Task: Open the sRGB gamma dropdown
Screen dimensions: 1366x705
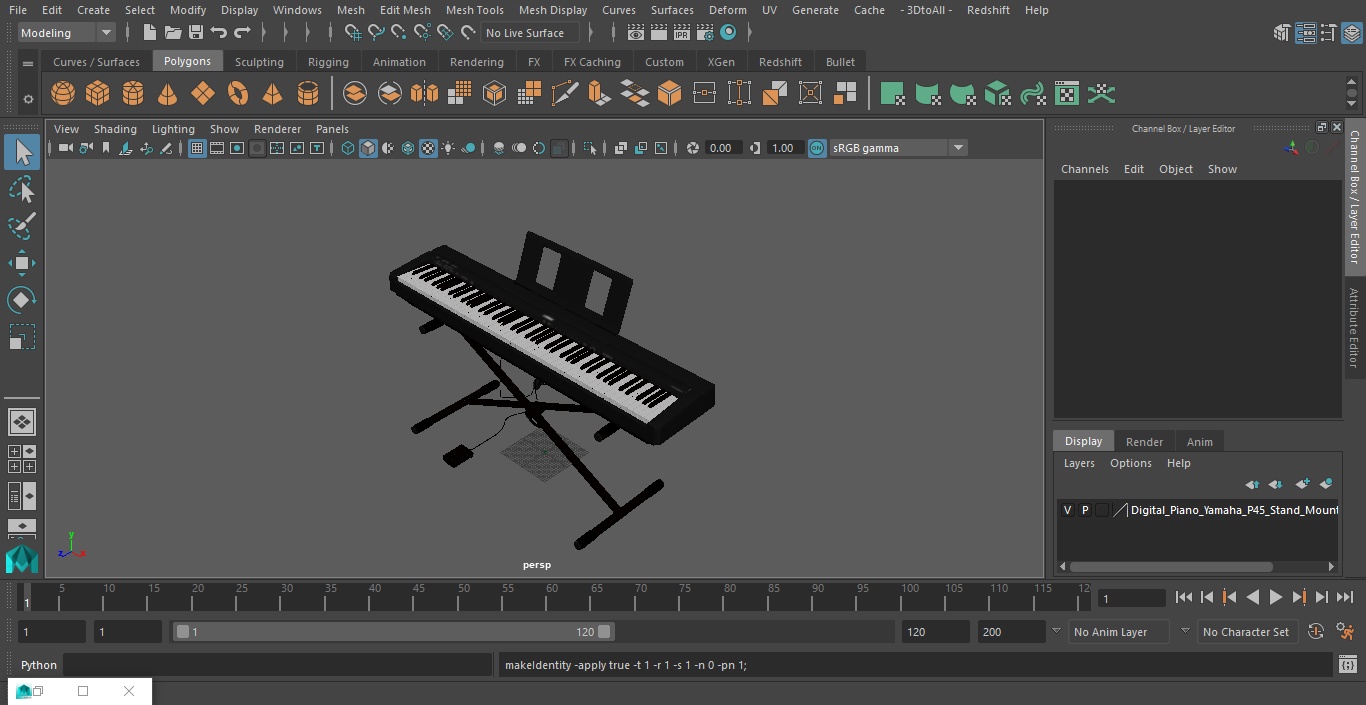Action: pyautogui.click(x=898, y=148)
